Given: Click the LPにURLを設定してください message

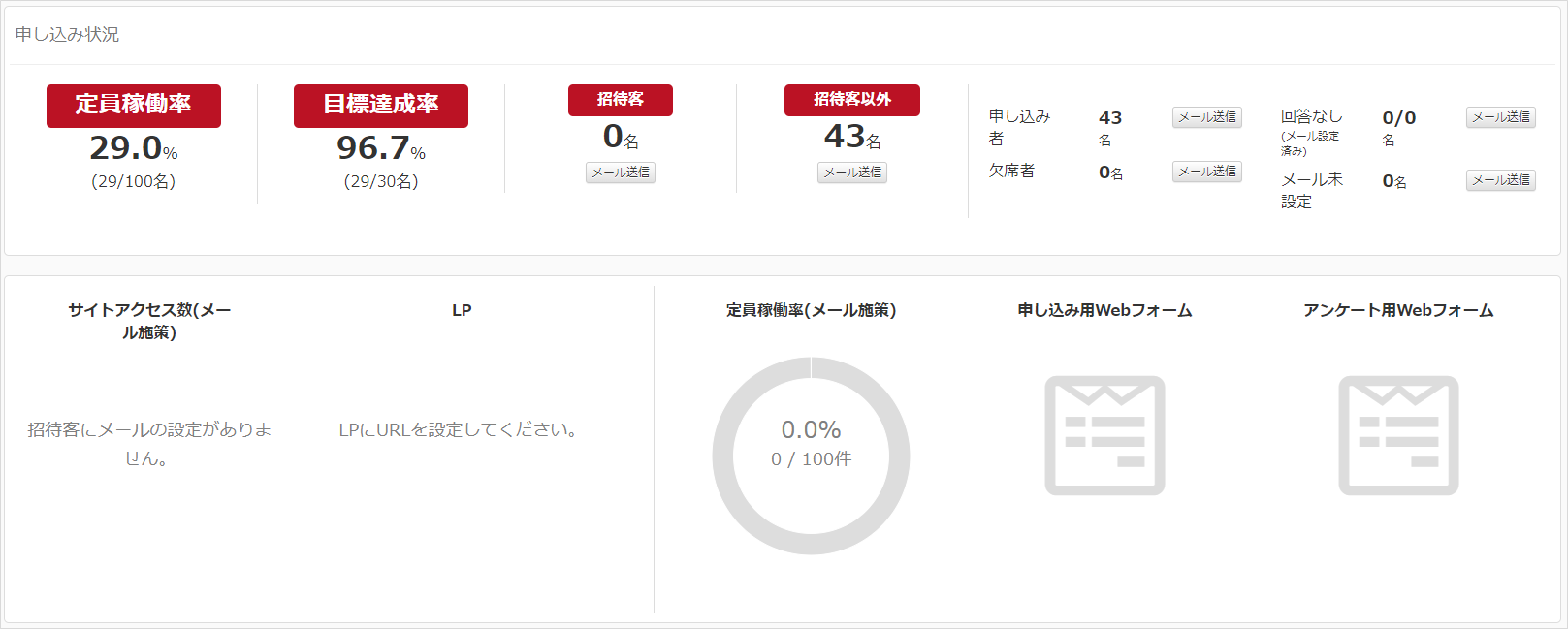Looking at the screenshot, I should coord(461,429).
